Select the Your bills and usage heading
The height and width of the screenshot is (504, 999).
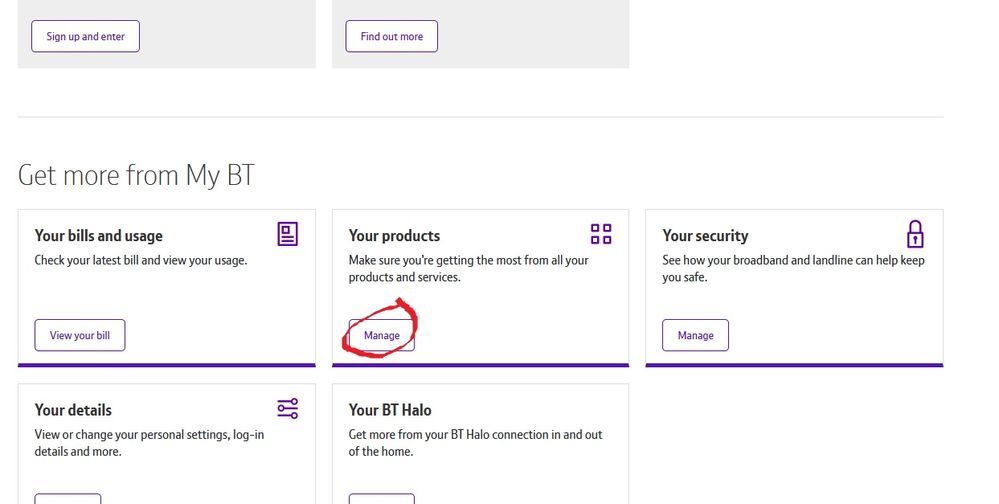(x=99, y=236)
